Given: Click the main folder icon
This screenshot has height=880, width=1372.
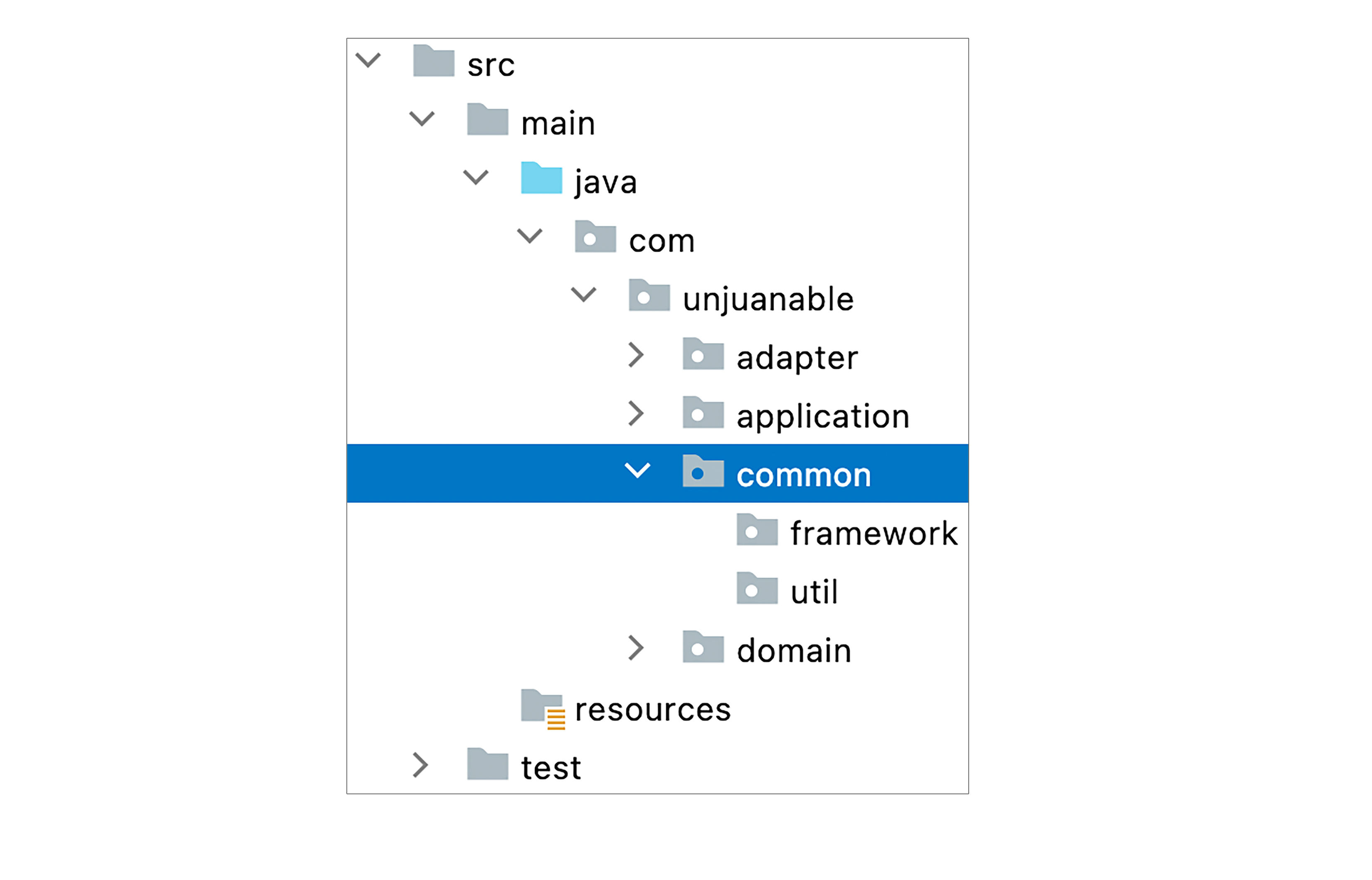Looking at the screenshot, I should click(487, 120).
